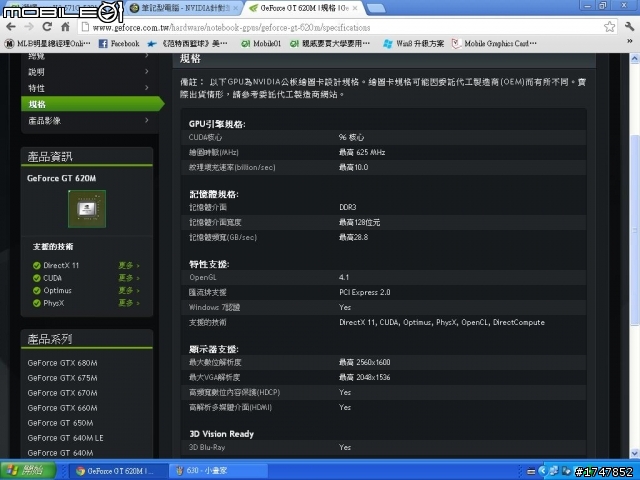640x480 pixels.
Task: Click PhysX green check icon
Action: pyautogui.click(x=37, y=303)
